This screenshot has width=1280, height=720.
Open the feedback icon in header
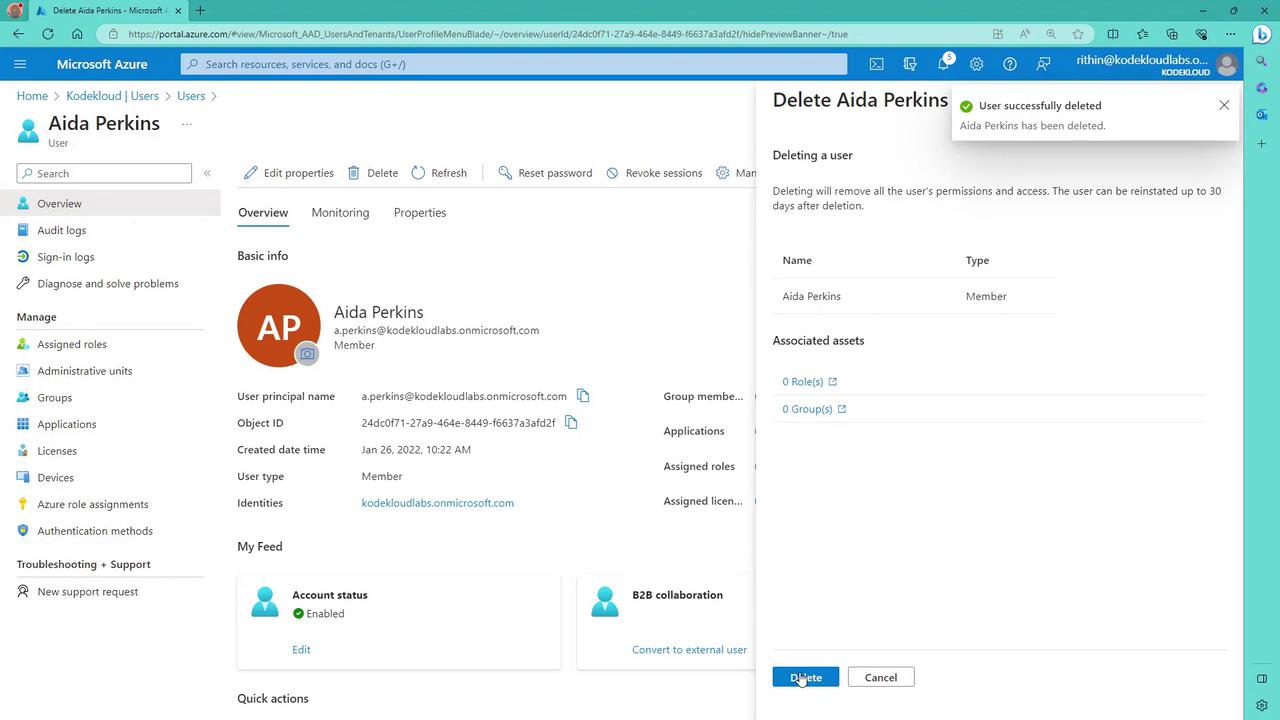[1043, 64]
